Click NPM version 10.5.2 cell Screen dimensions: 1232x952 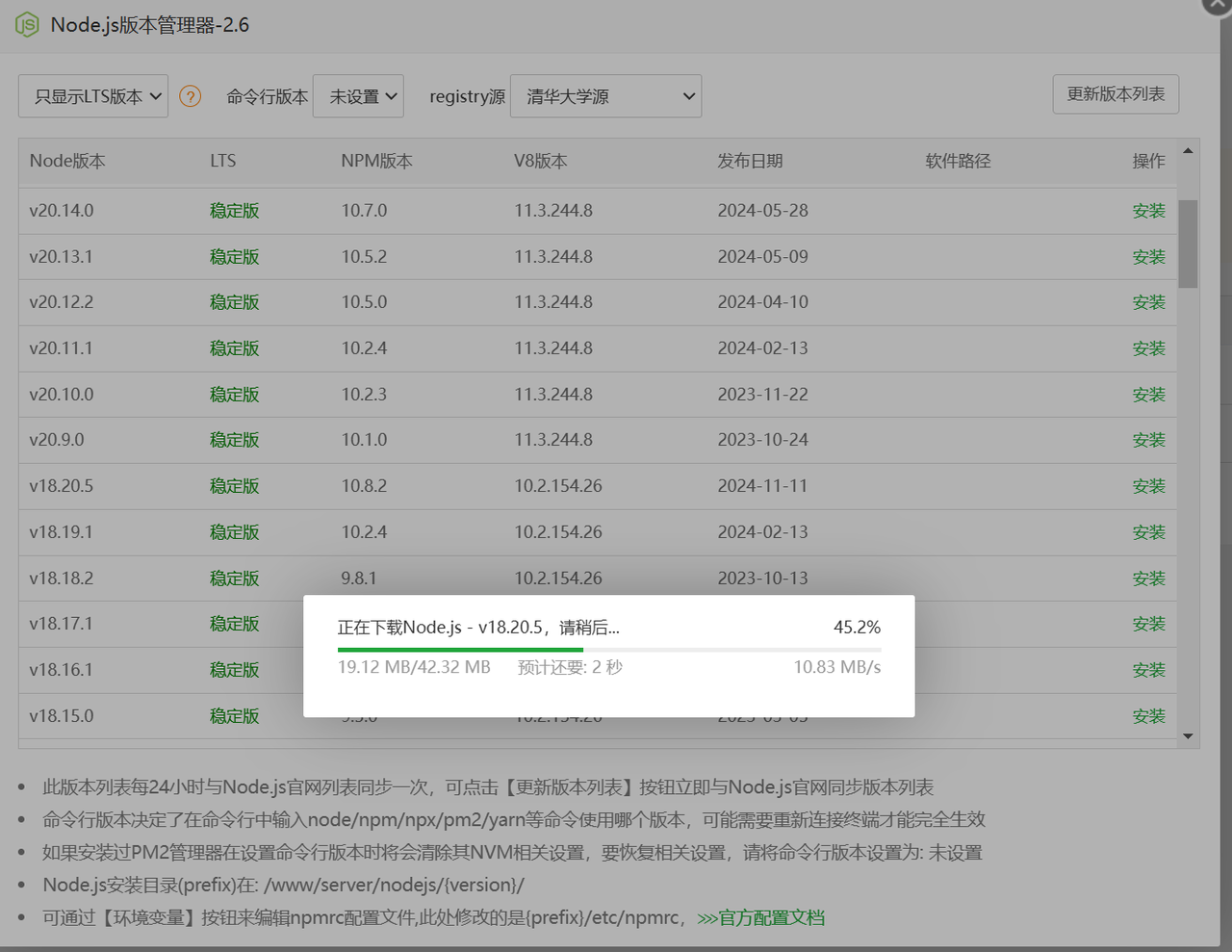[x=364, y=257]
